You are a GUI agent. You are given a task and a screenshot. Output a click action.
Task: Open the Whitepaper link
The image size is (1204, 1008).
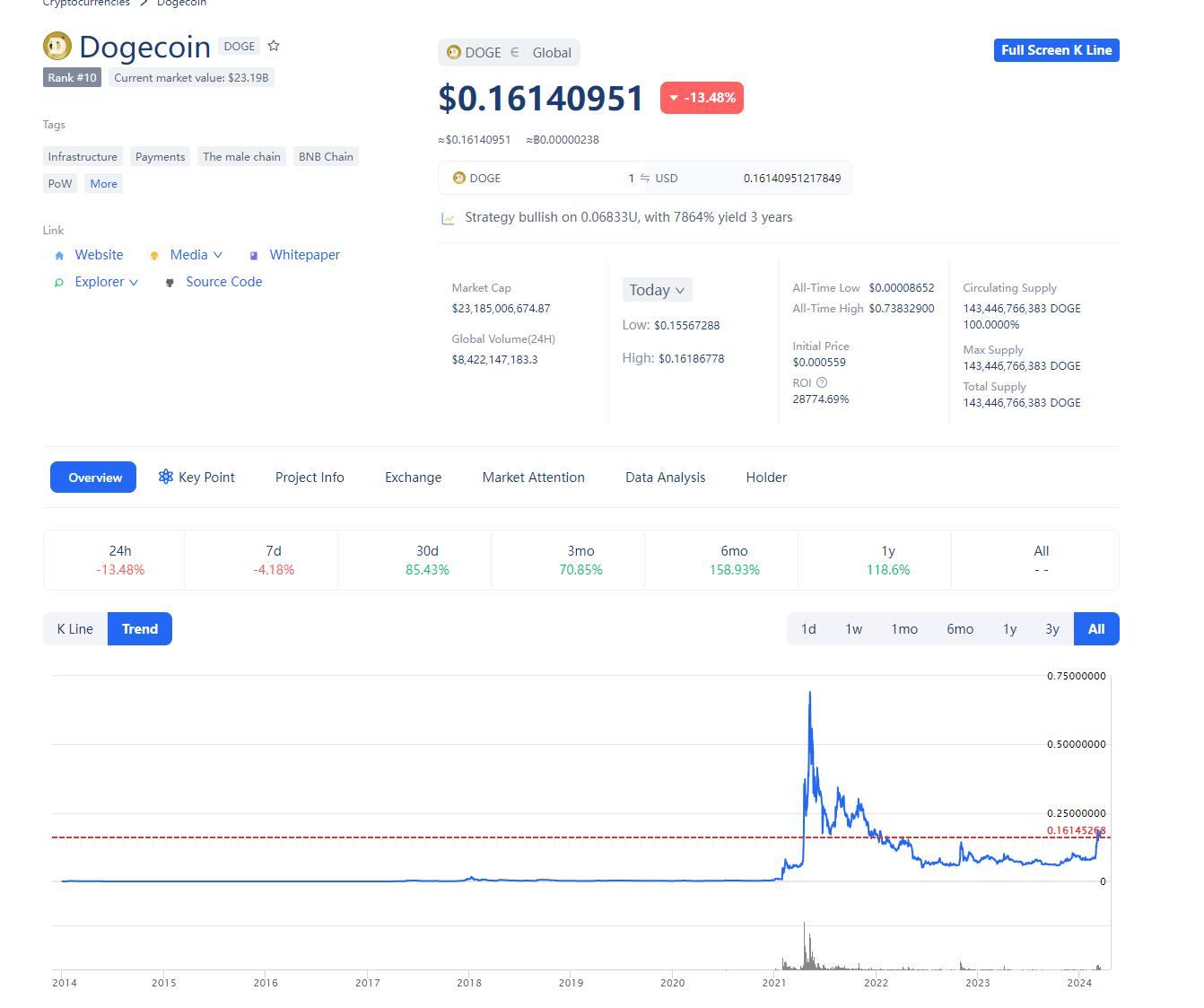[304, 255]
